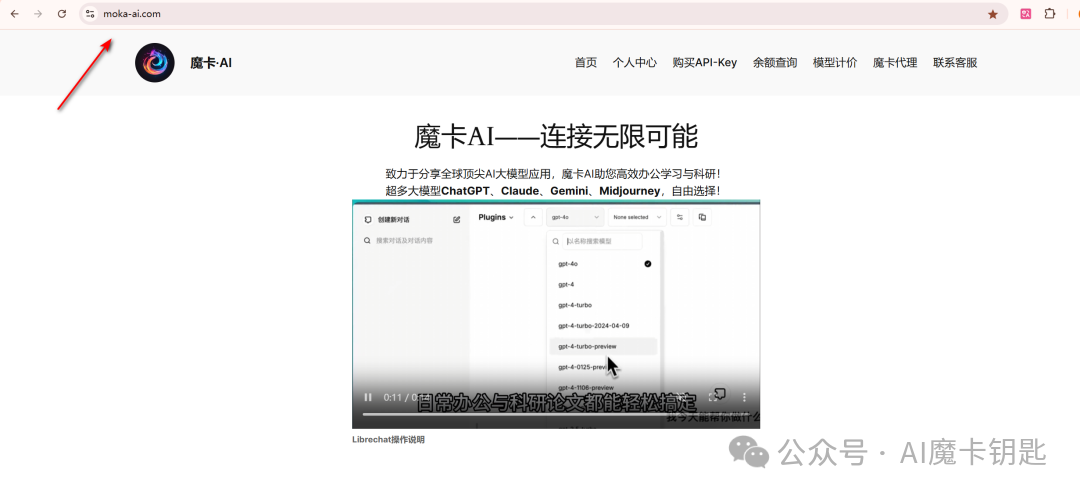Screen dimensions: 1080x495
Task: Go to 首页 in the navigation
Action: (x=585, y=63)
